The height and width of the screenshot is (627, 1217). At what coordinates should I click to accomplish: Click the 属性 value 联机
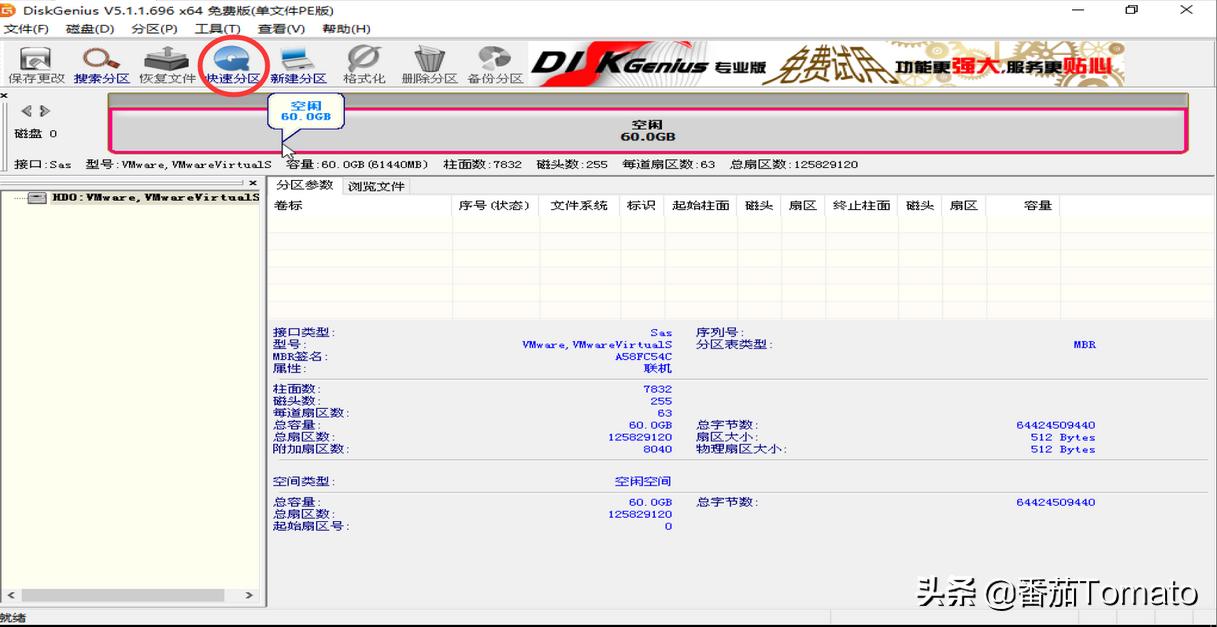pyautogui.click(x=659, y=368)
